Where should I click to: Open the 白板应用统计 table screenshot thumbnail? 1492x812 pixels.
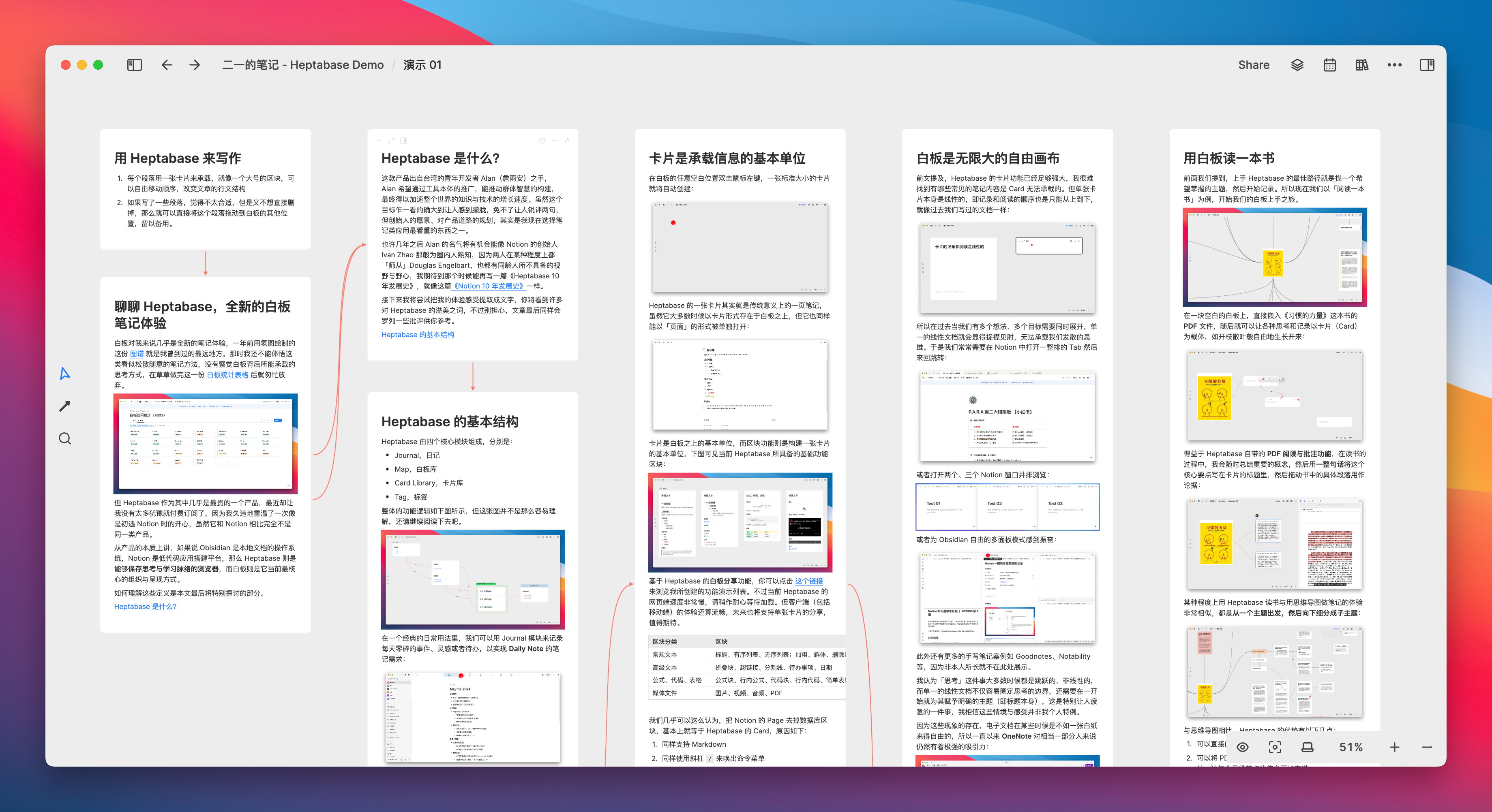(206, 444)
